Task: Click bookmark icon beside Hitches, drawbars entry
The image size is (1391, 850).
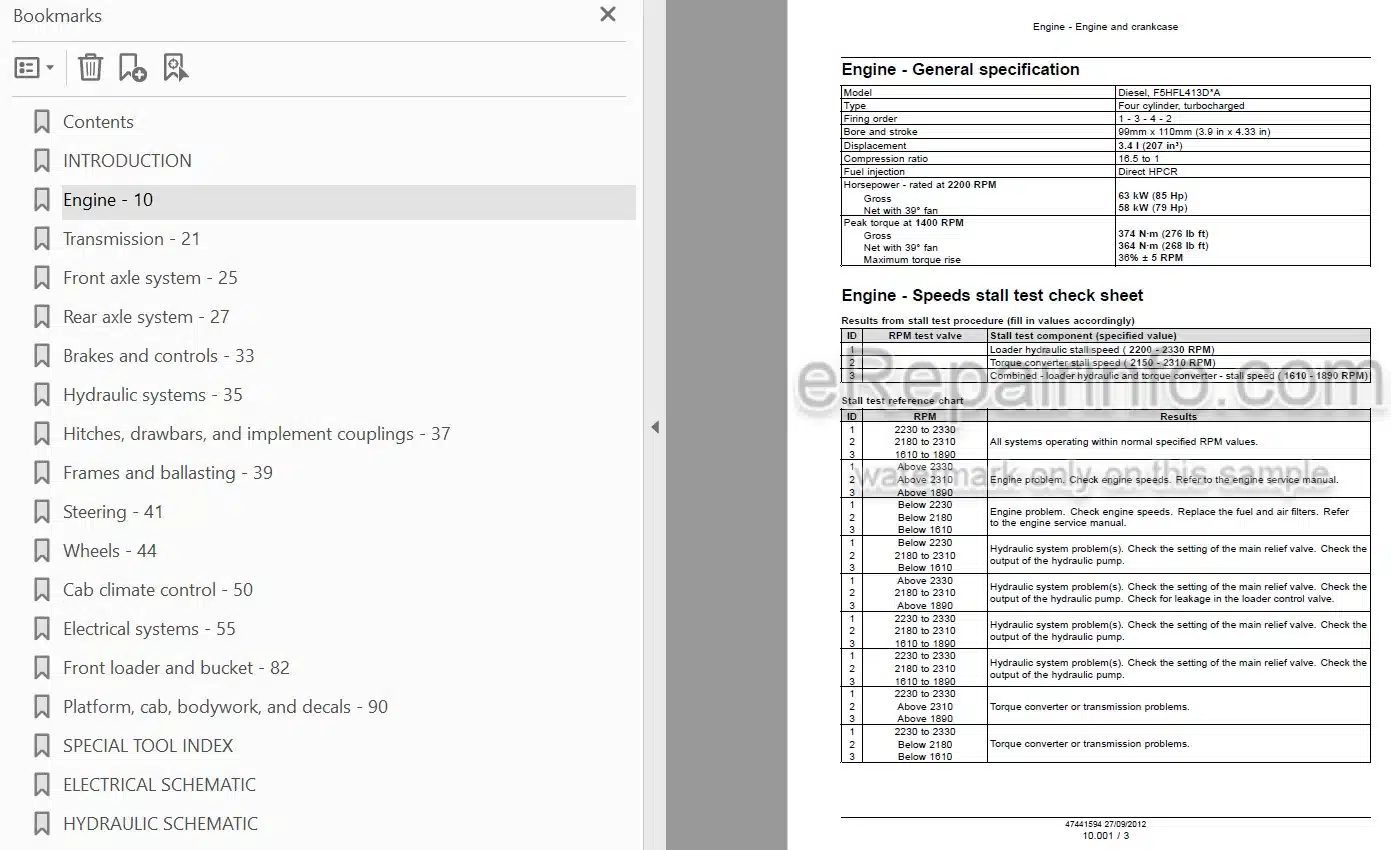Action: click(41, 434)
